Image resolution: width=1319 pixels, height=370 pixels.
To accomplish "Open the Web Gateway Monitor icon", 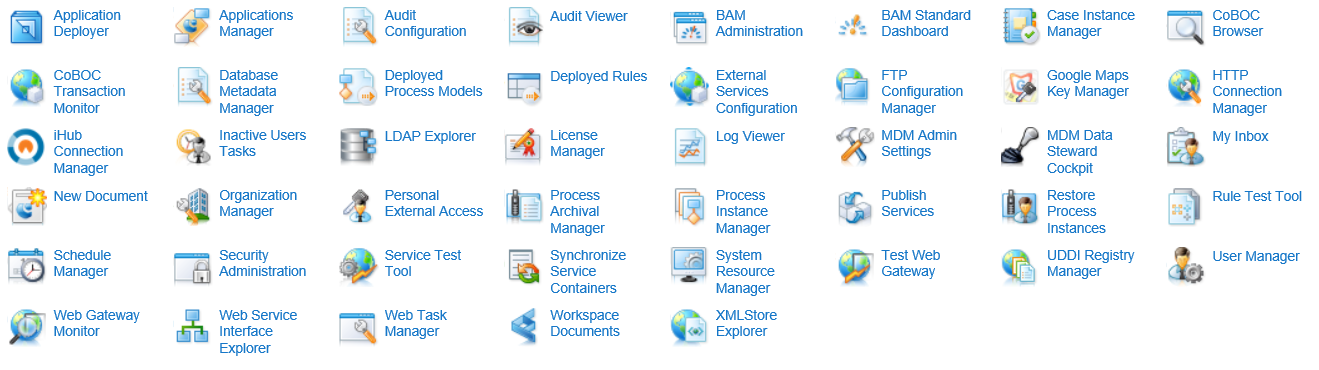I will pos(26,326).
